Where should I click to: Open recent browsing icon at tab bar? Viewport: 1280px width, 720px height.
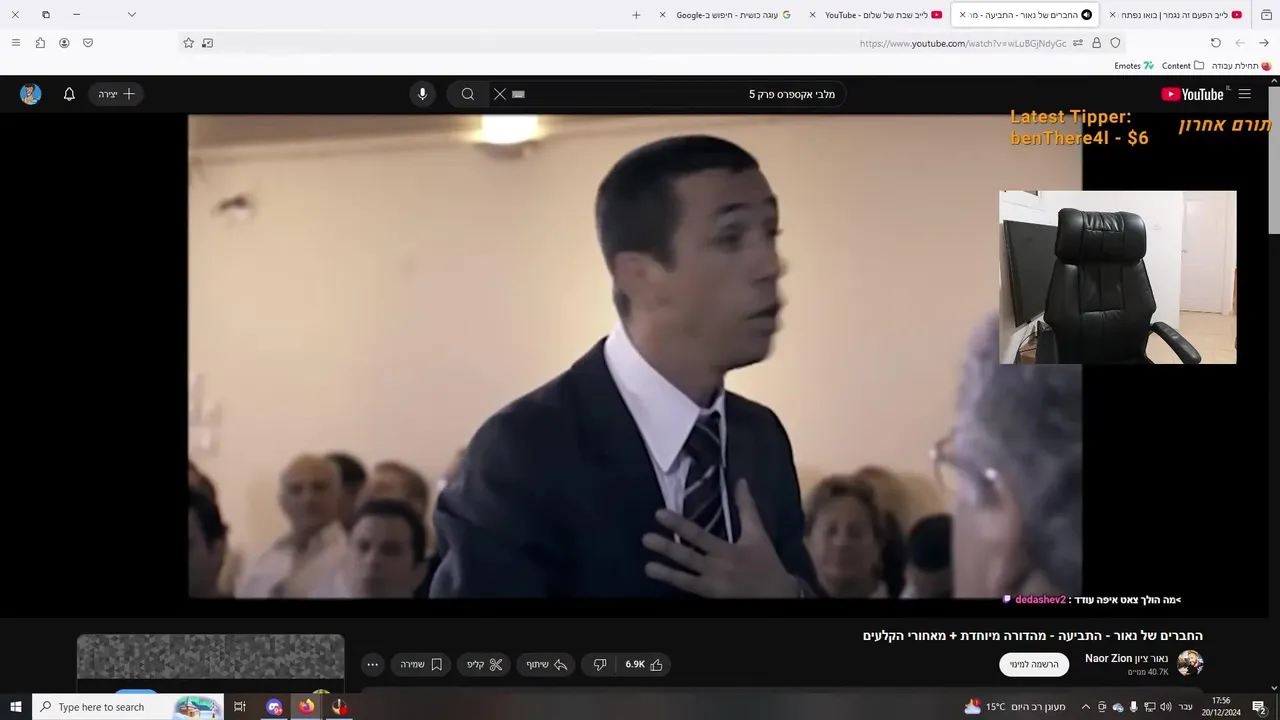click(1266, 15)
